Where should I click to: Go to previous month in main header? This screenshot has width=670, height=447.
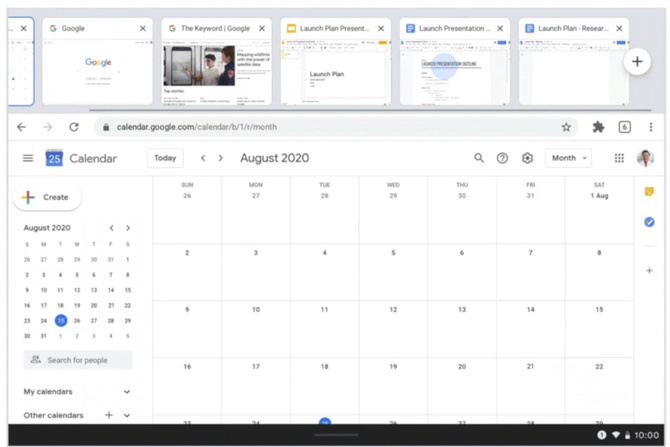pyautogui.click(x=203, y=158)
